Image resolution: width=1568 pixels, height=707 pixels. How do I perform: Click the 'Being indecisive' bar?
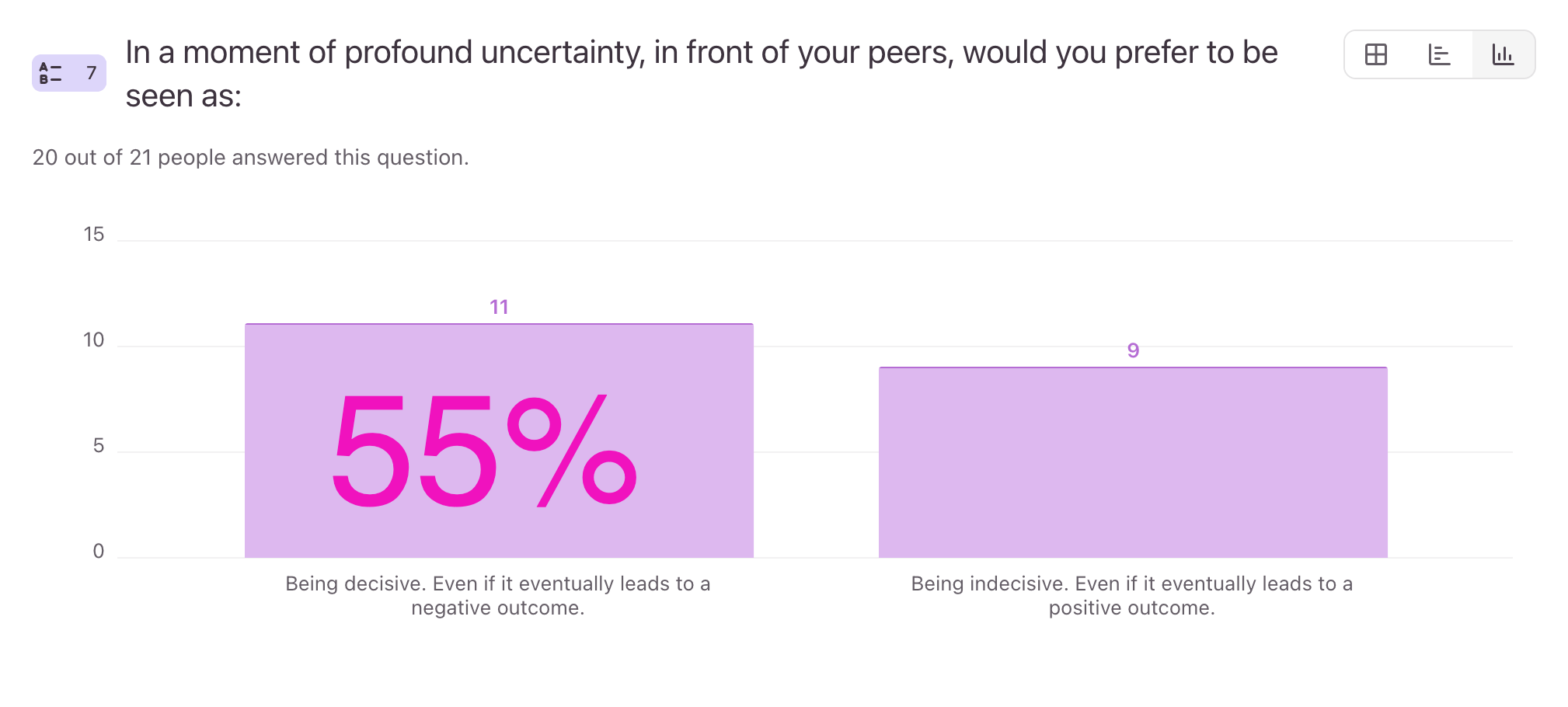pos(1133,462)
